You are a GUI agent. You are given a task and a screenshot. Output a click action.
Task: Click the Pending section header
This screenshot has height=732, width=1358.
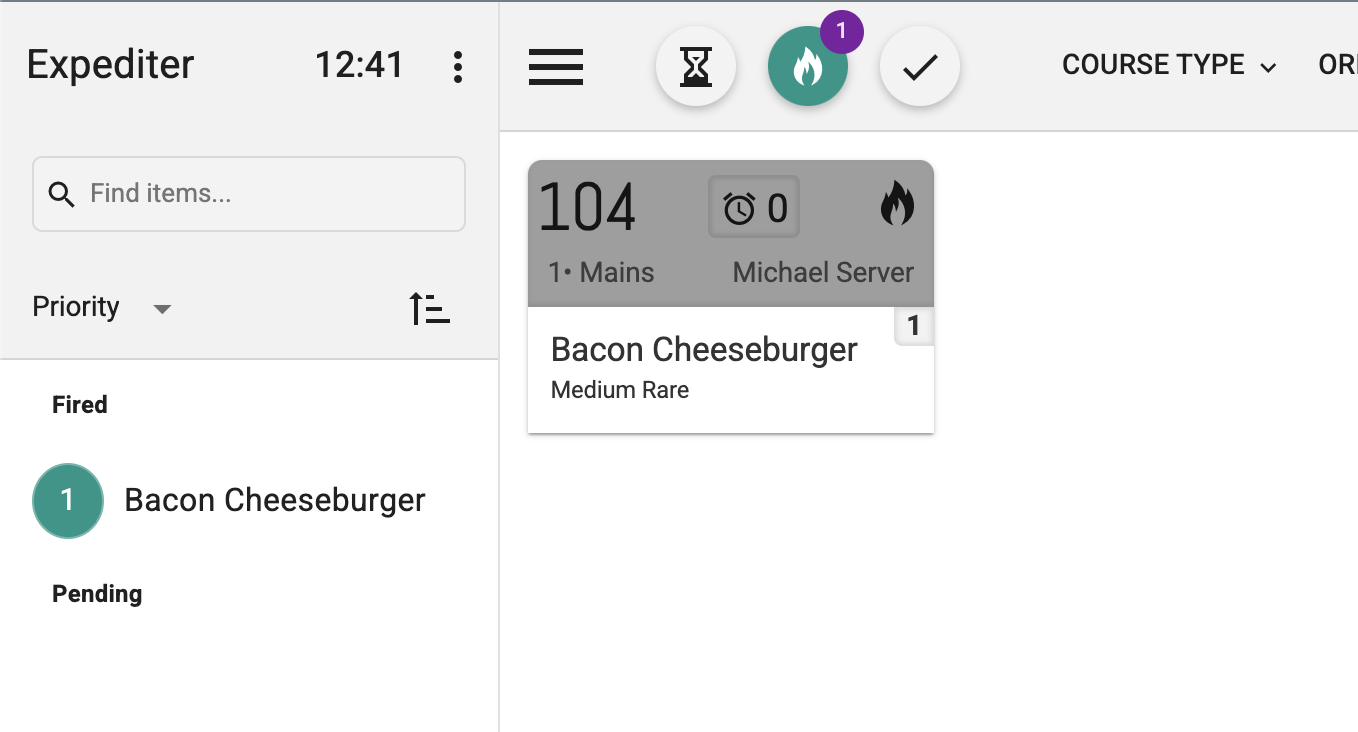(97, 594)
